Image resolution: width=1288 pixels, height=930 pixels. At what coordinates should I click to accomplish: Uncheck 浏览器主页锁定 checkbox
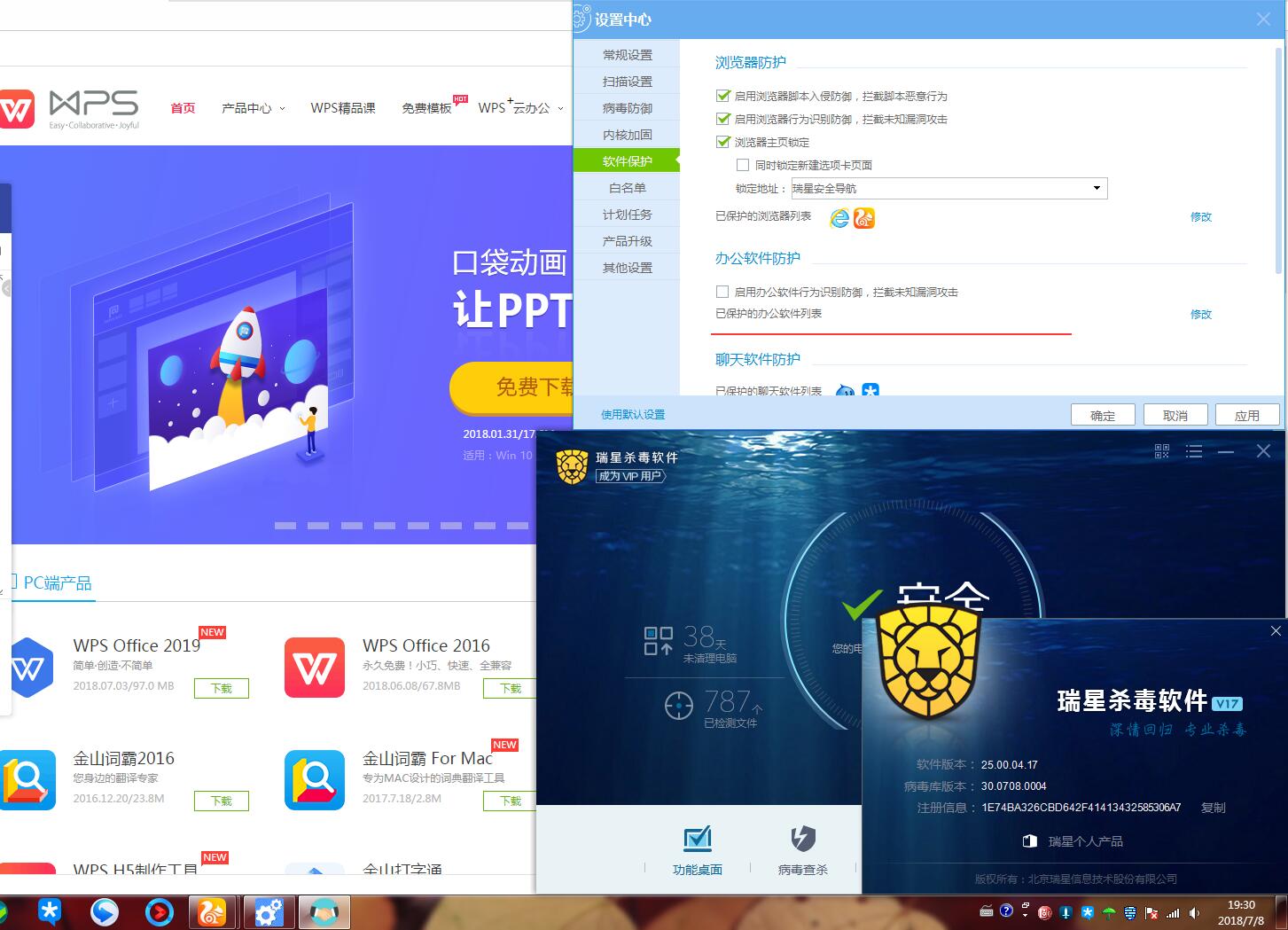point(722,142)
